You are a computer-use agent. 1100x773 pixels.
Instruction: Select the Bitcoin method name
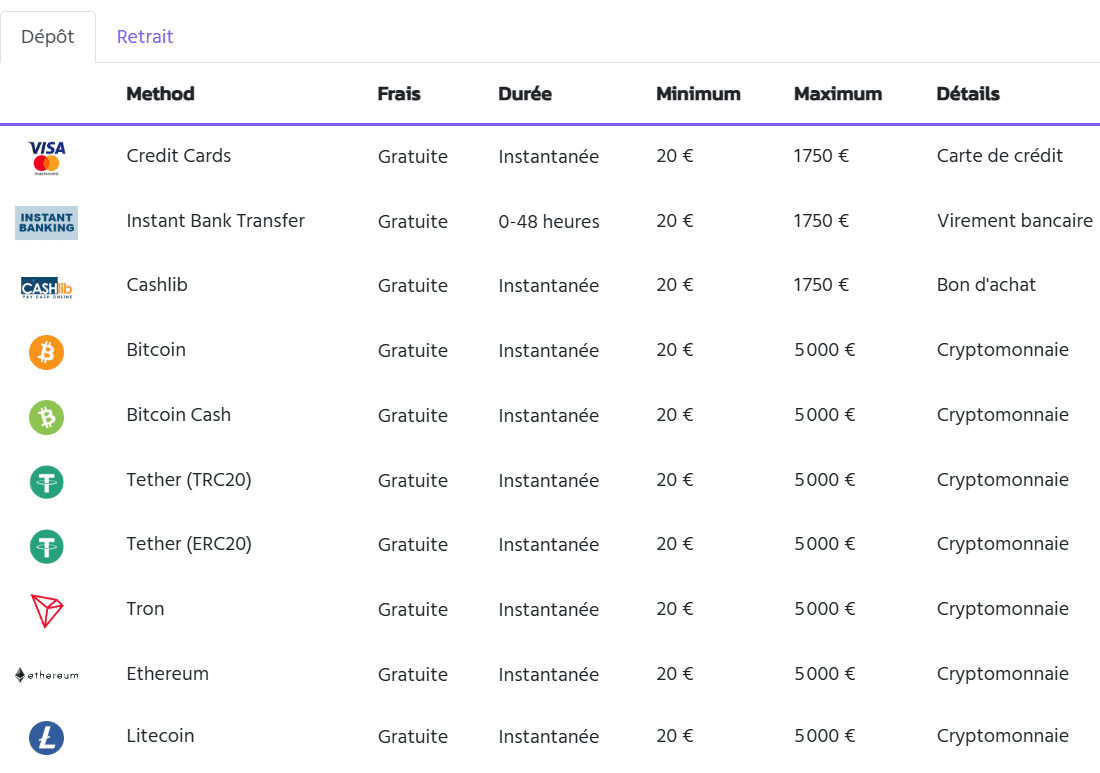click(156, 350)
